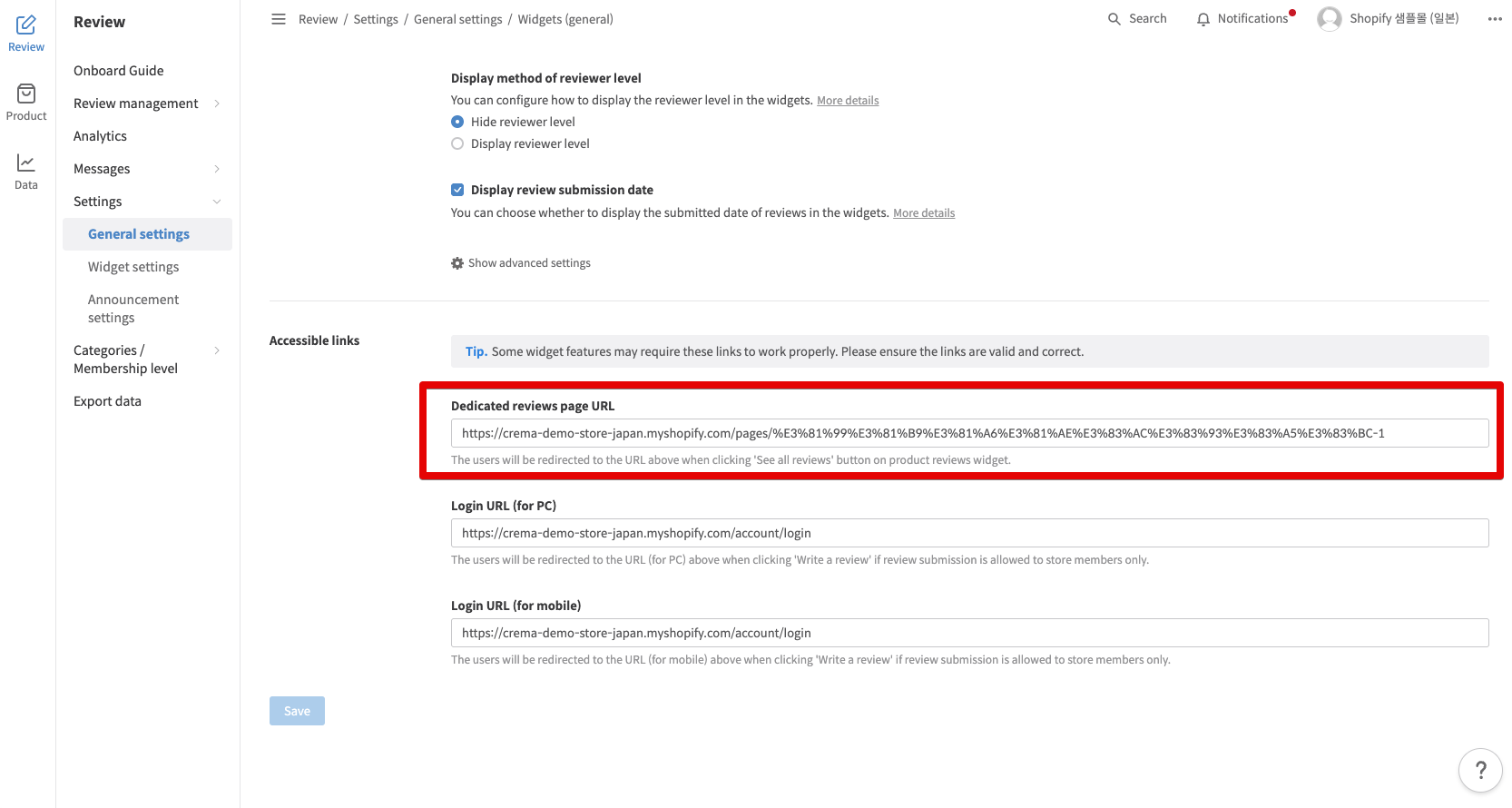Go to Analytics in sidebar

(100, 136)
